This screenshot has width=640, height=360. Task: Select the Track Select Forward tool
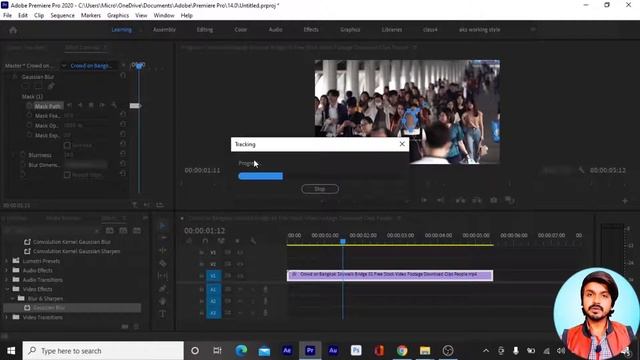(163, 238)
